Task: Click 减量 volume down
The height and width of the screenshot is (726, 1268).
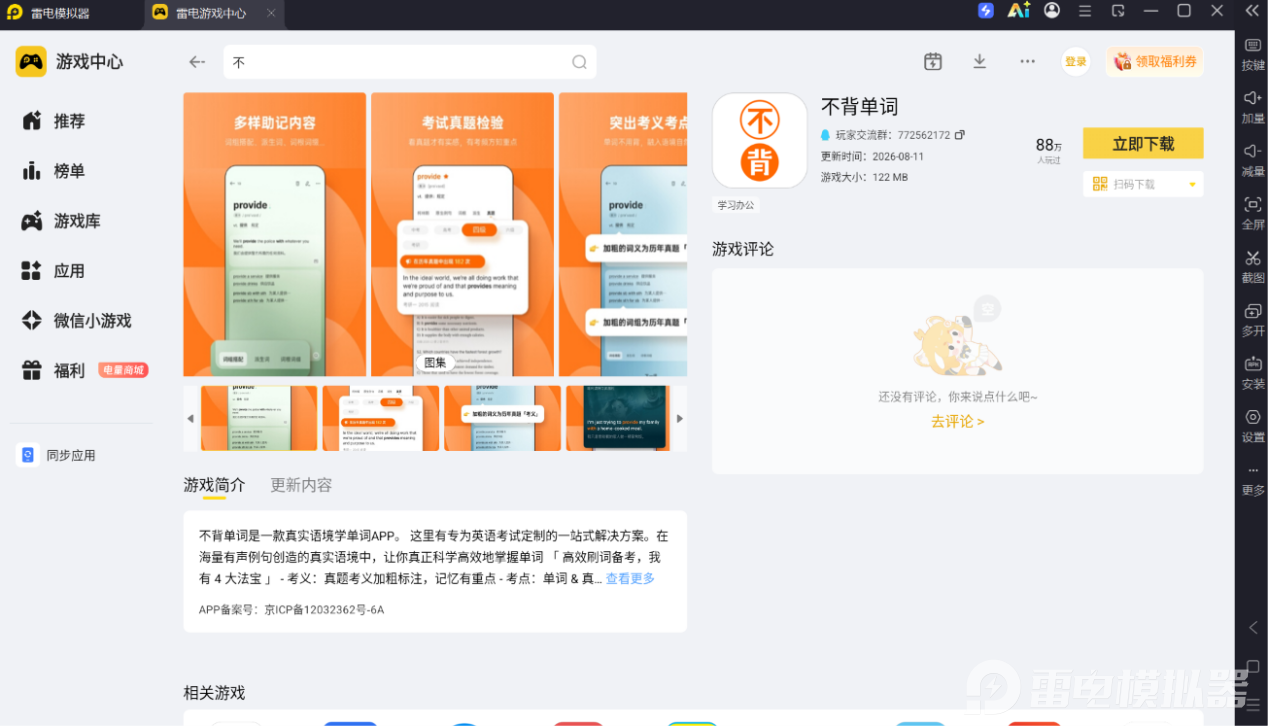Action: [x=1253, y=161]
